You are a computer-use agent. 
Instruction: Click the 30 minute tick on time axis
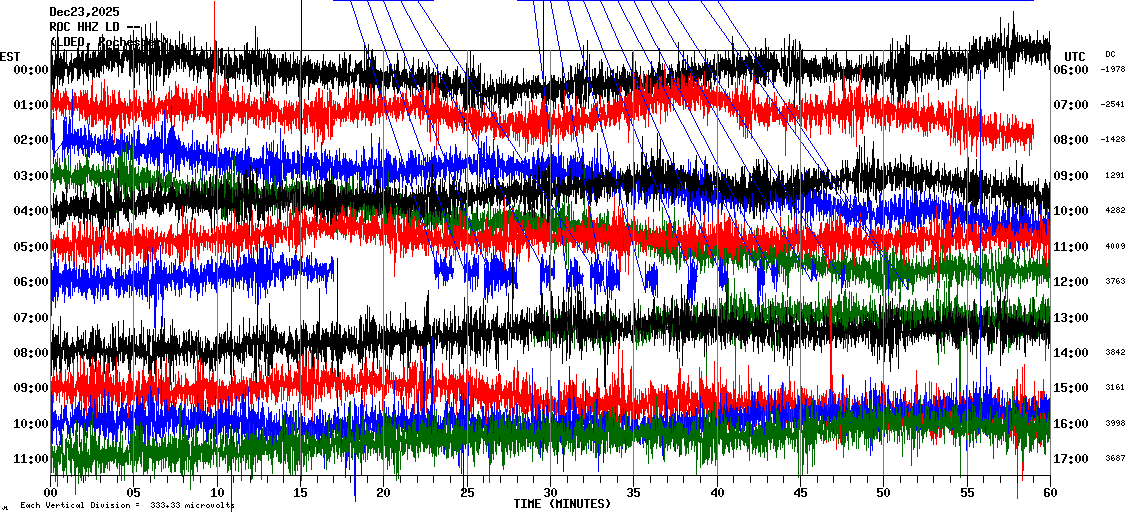(549, 493)
